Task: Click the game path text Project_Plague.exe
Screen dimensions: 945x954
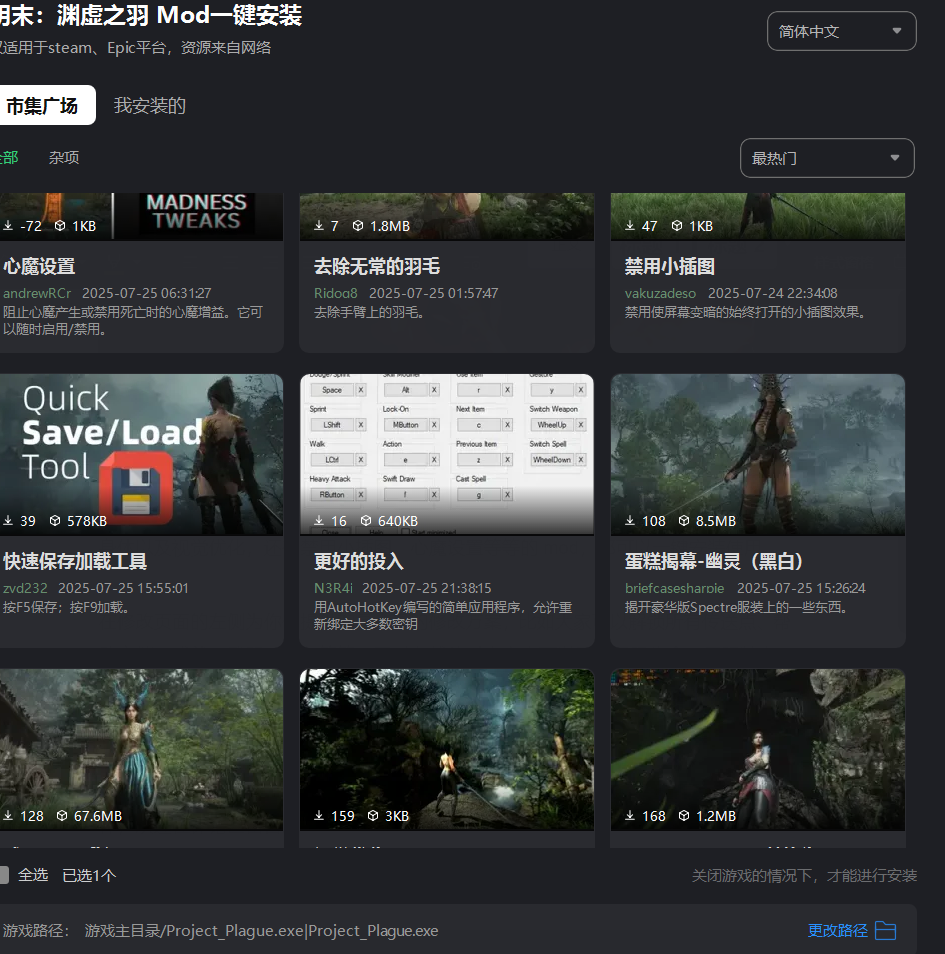Action: tap(261, 931)
